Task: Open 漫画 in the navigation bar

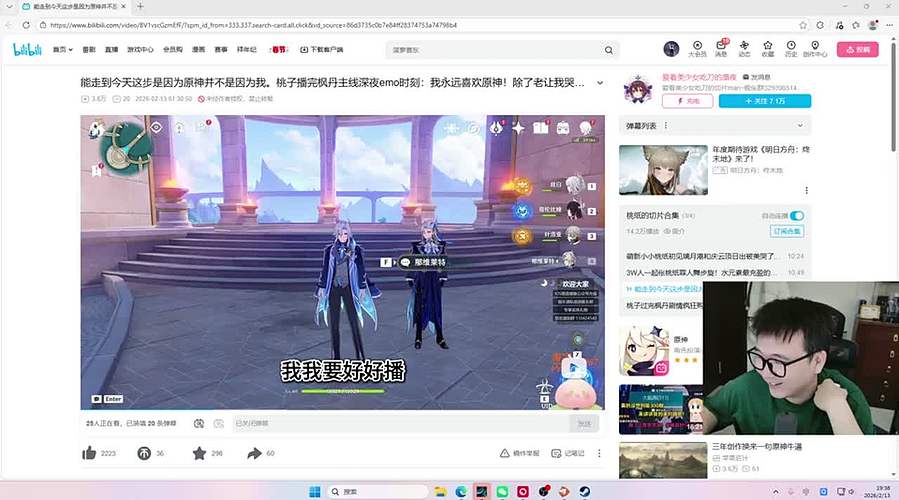Action: point(198,50)
